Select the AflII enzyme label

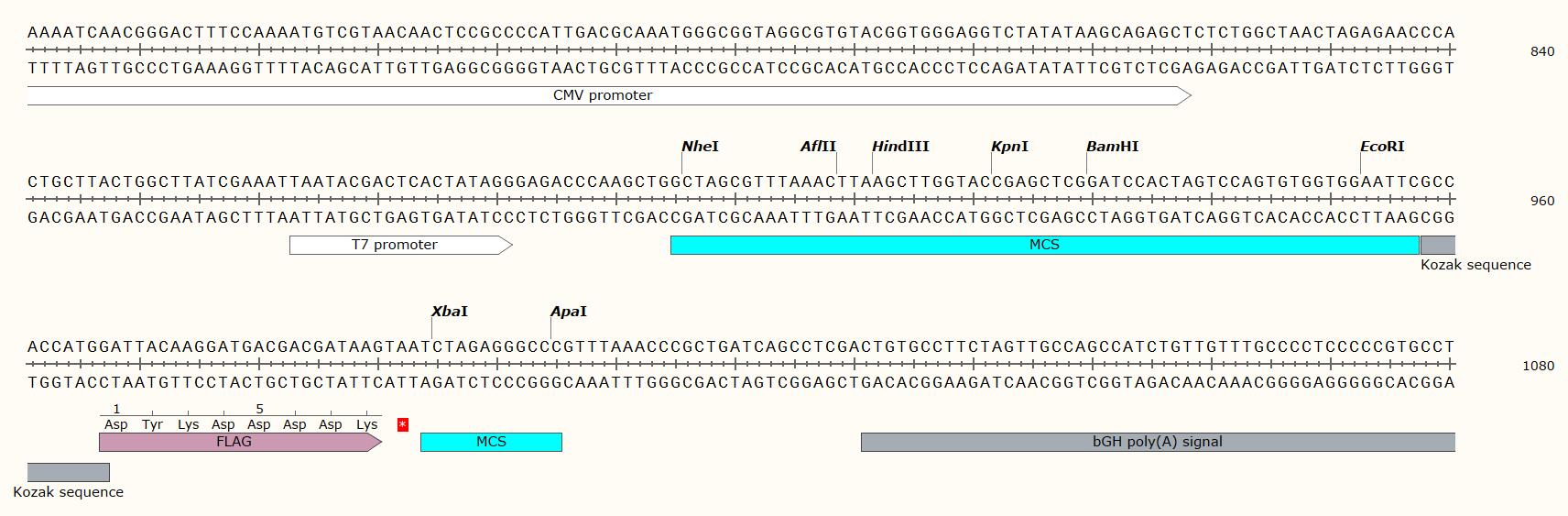[818, 147]
